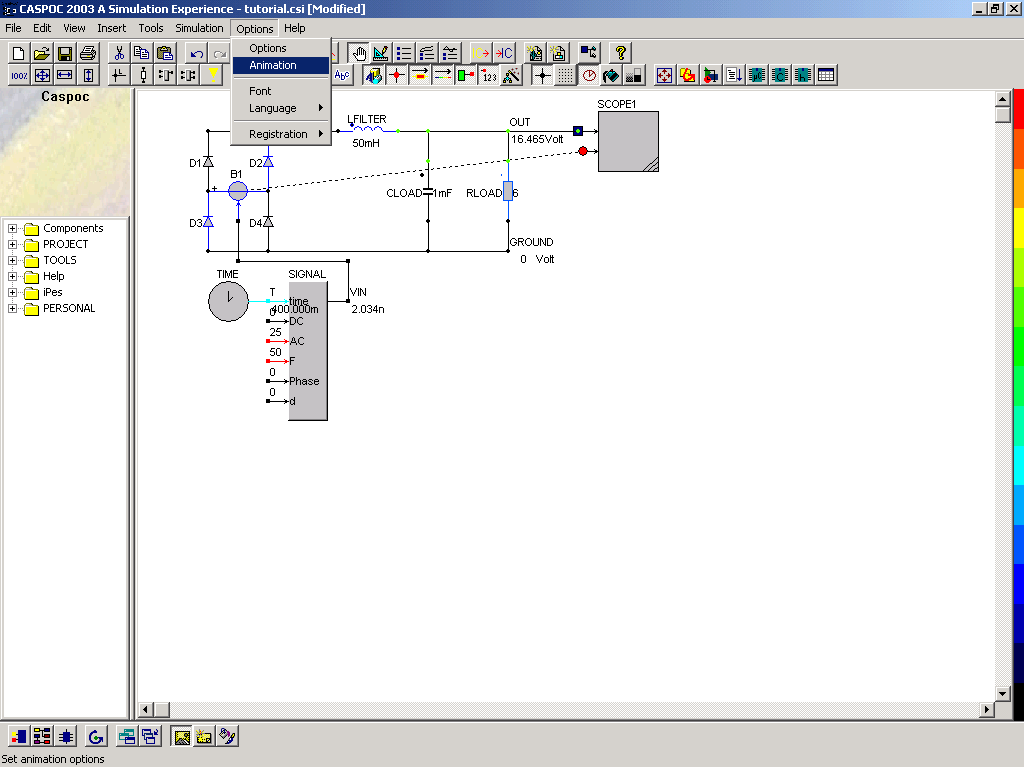
Task: Click the microcontroller µC chip icon
Action: (x=757, y=76)
